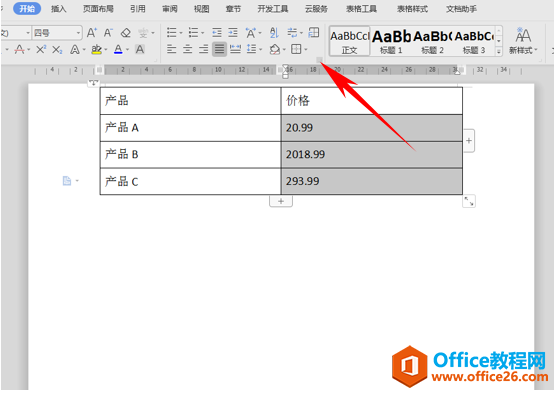555x394 pixels.
Task: Expand the bullet list style dropdown arrow
Action: pos(181,33)
